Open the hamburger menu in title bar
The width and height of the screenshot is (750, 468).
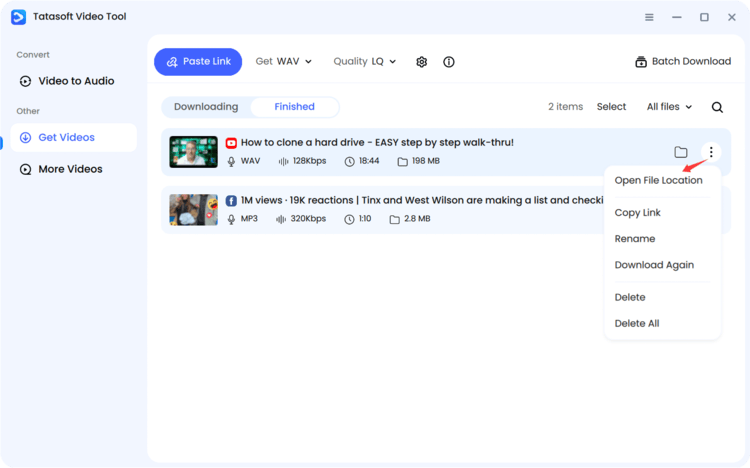pyautogui.click(x=649, y=17)
